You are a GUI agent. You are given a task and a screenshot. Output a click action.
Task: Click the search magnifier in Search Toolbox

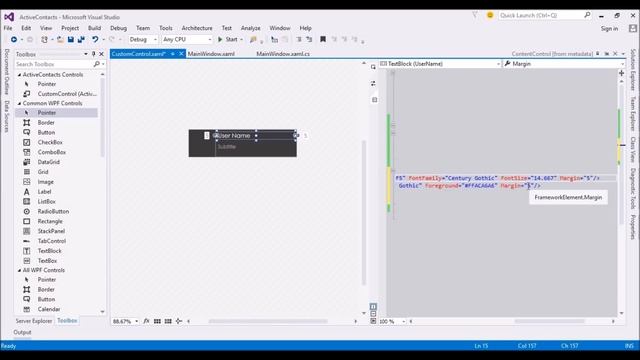click(x=97, y=64)
